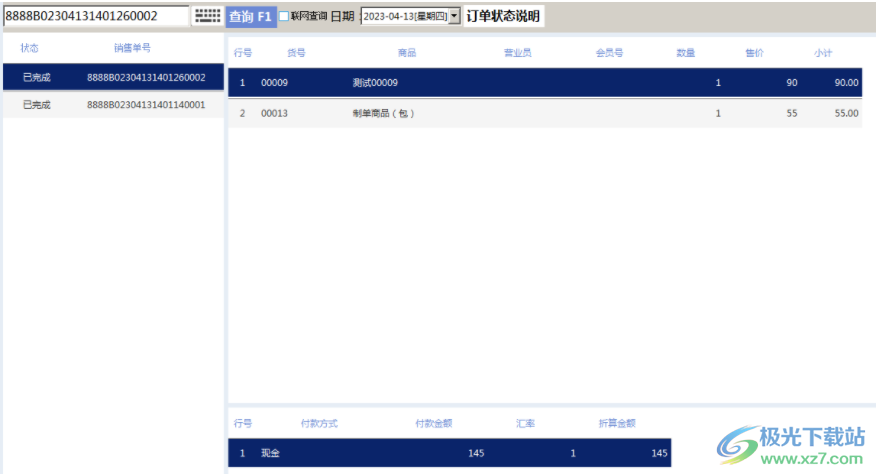Click the 汇率 column header
Screen dimensions: 876x475
525,424
